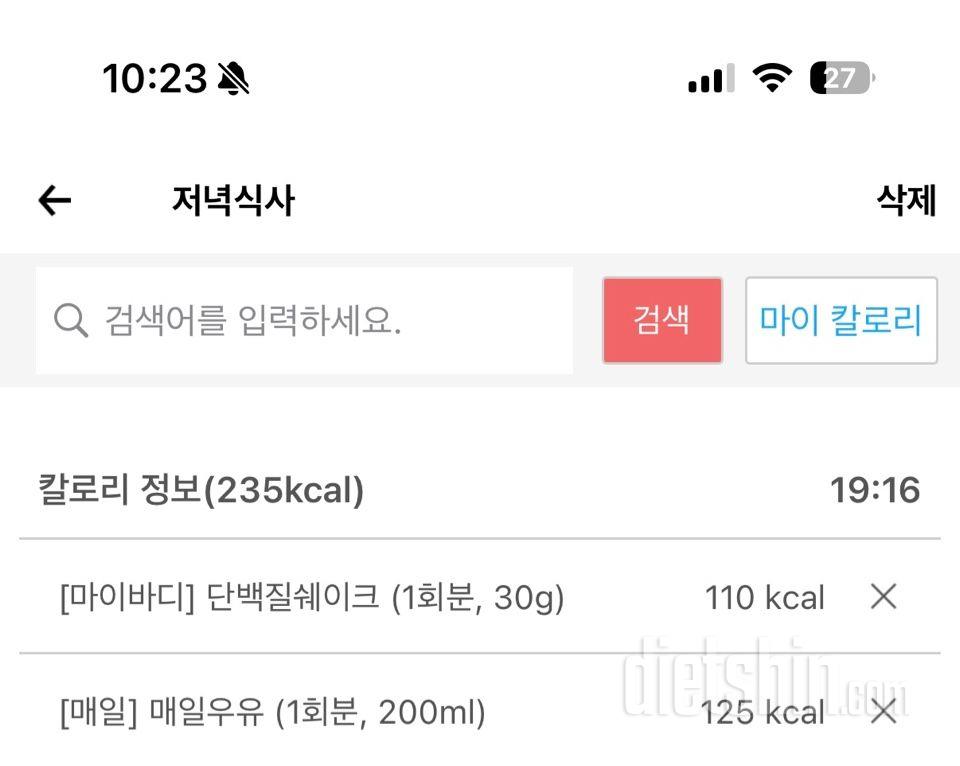Open 마이 칼로리
This screenshot has width=960, height=766.
[841, 320]
